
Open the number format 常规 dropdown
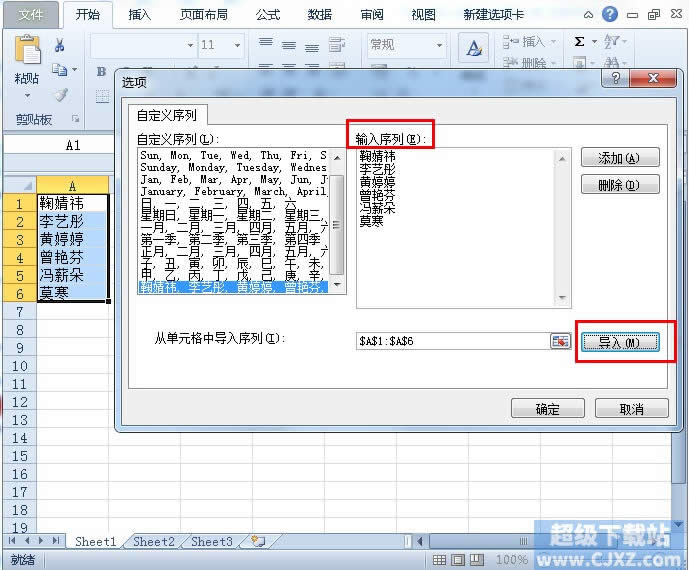[x=439, y=45]
